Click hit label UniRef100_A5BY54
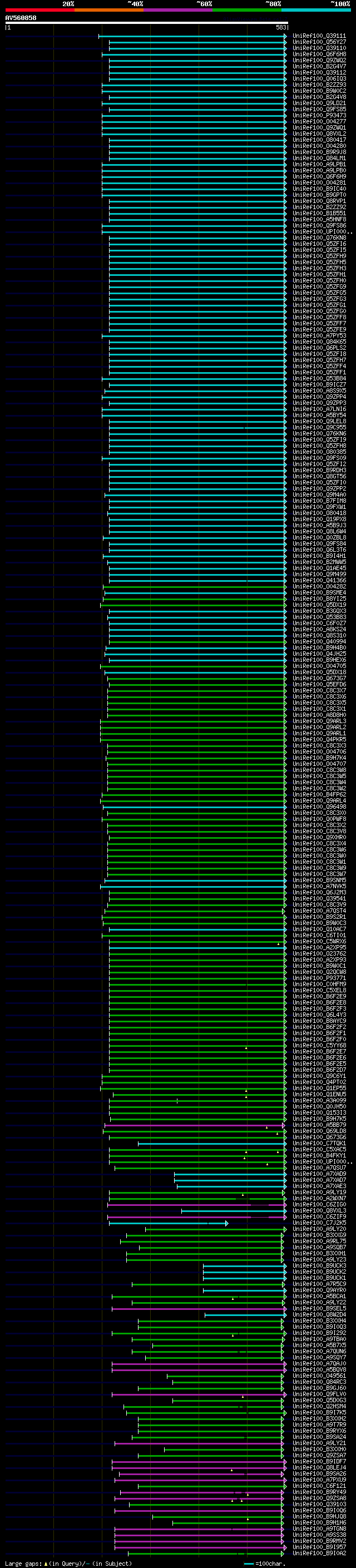The width and height of the screenshot is (356, 1568). pyautogui.click(x=319, y=415)
